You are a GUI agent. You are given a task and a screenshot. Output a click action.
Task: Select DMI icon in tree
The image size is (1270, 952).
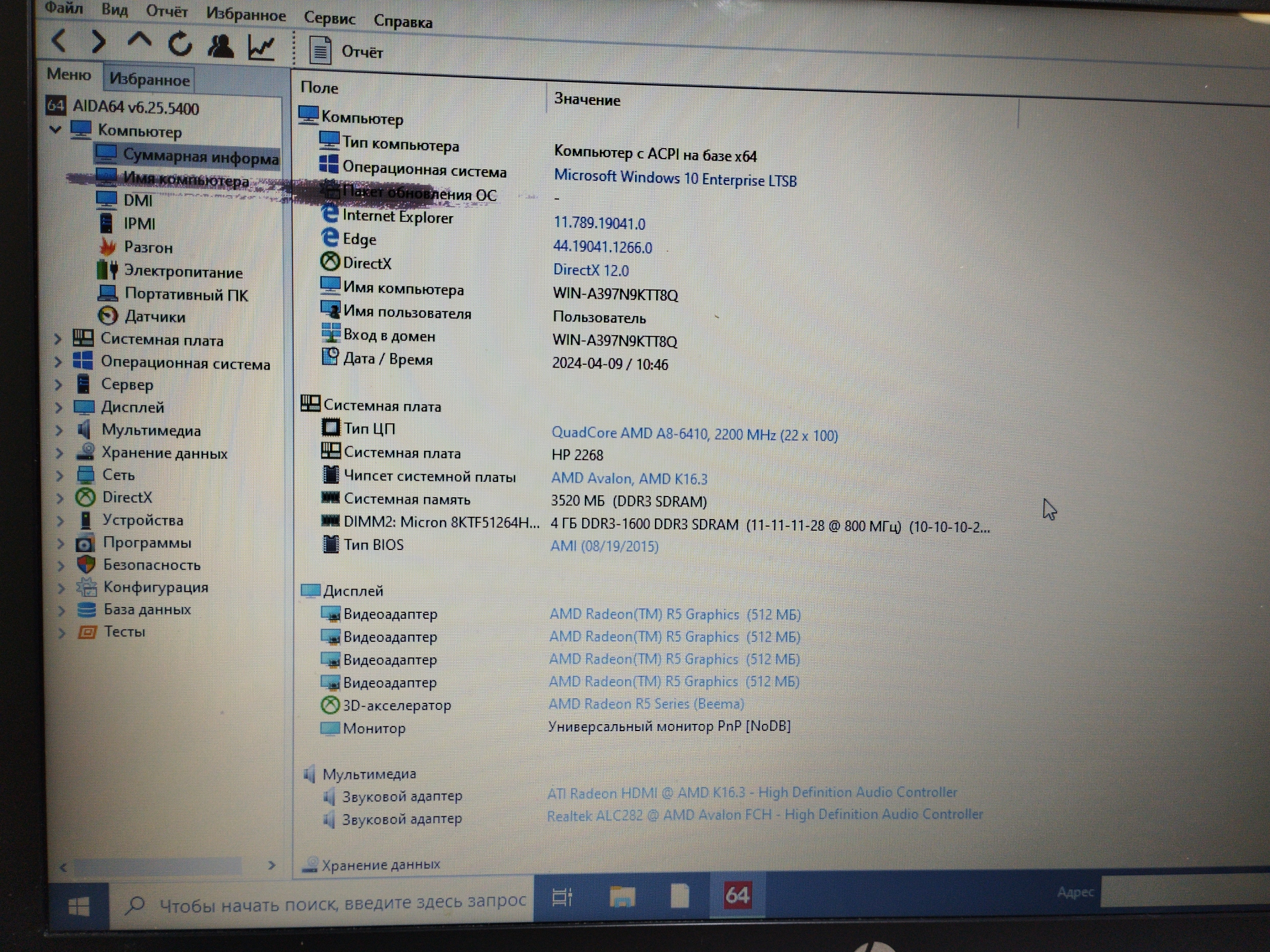[106, 199]
